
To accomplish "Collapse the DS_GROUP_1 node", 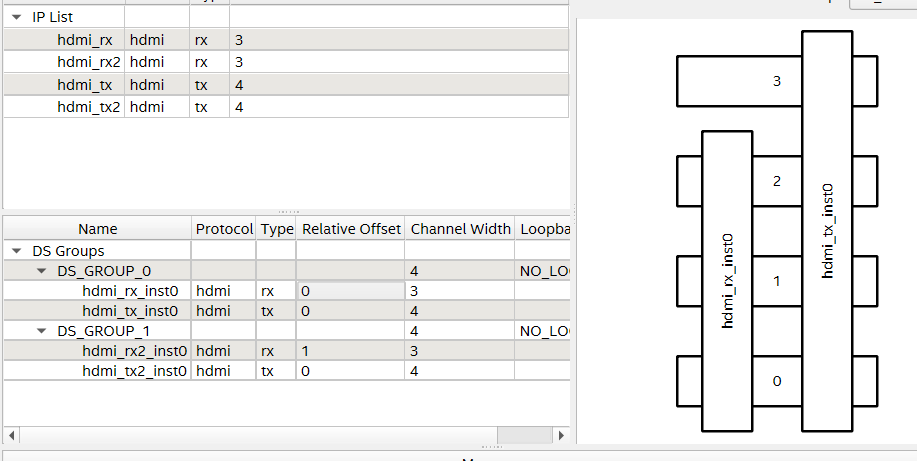I will point(41,331).
